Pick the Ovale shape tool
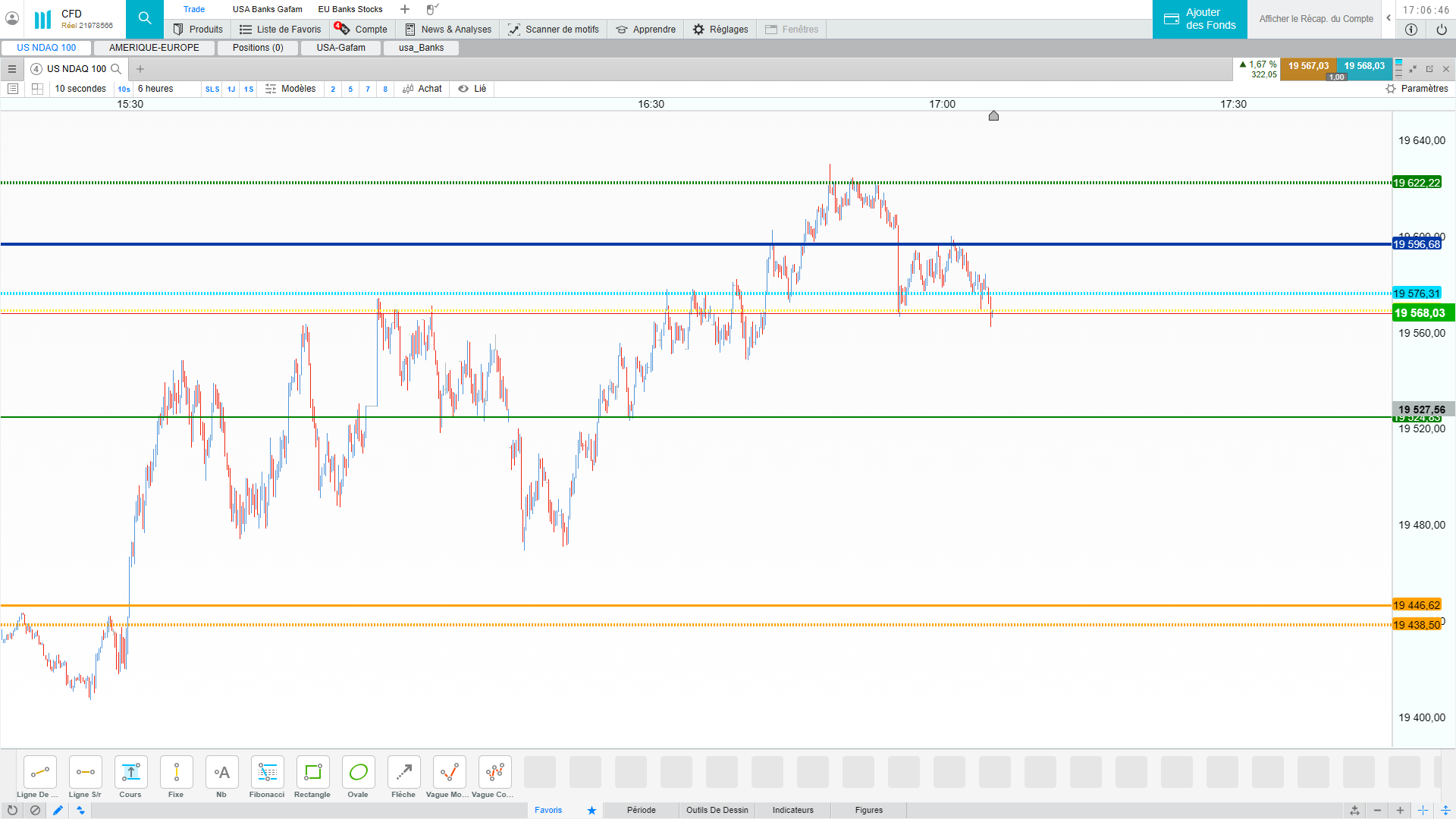The width and height of the screenshot is (1456, 819). pos(358,773)
